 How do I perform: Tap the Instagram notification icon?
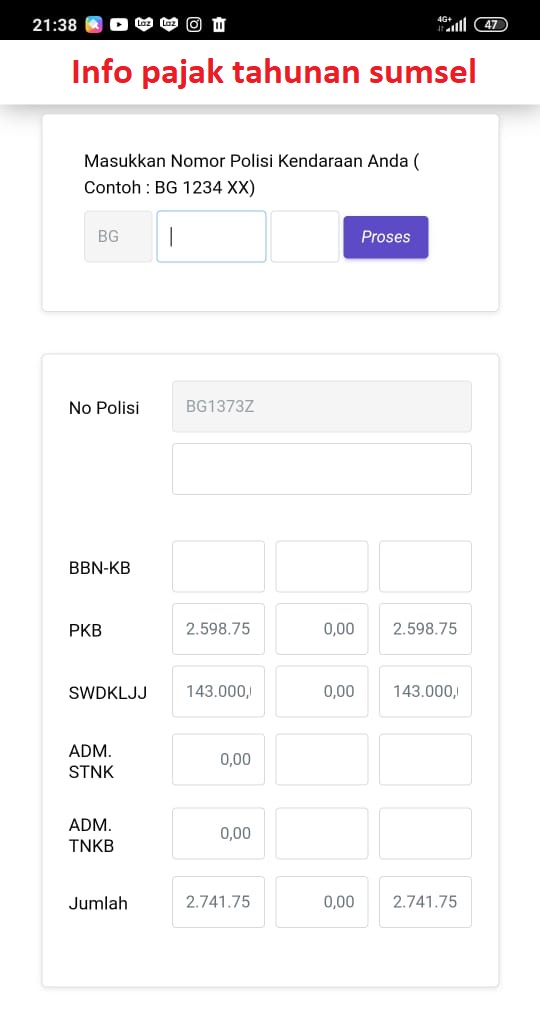(194, 25)
